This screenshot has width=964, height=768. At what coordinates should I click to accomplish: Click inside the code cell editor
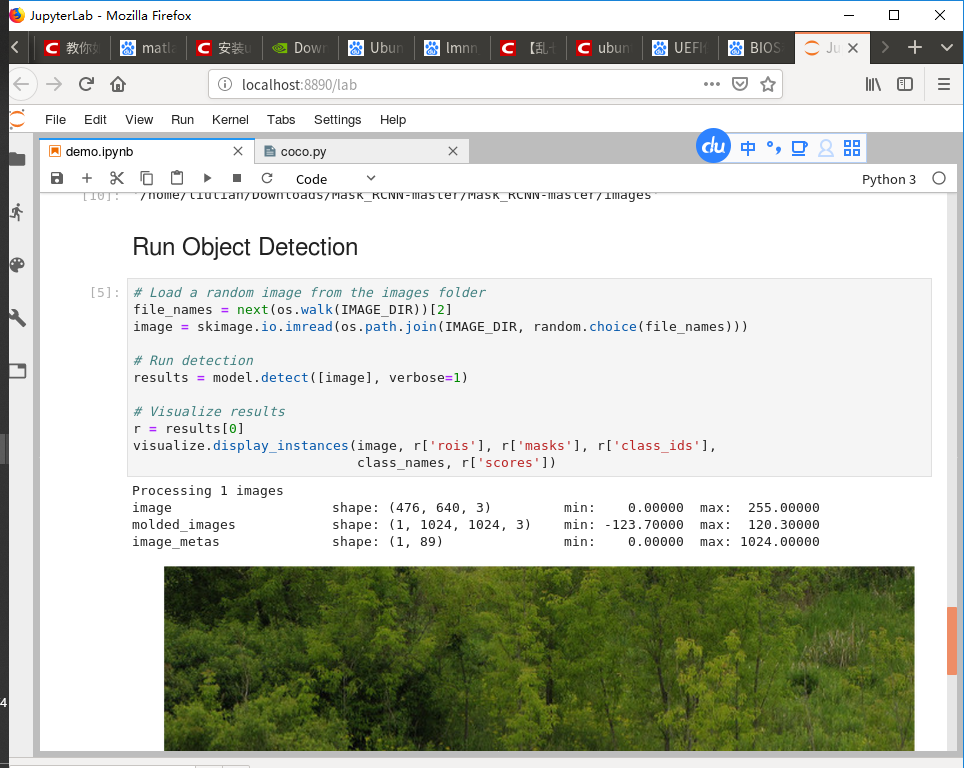pos(529,378)
